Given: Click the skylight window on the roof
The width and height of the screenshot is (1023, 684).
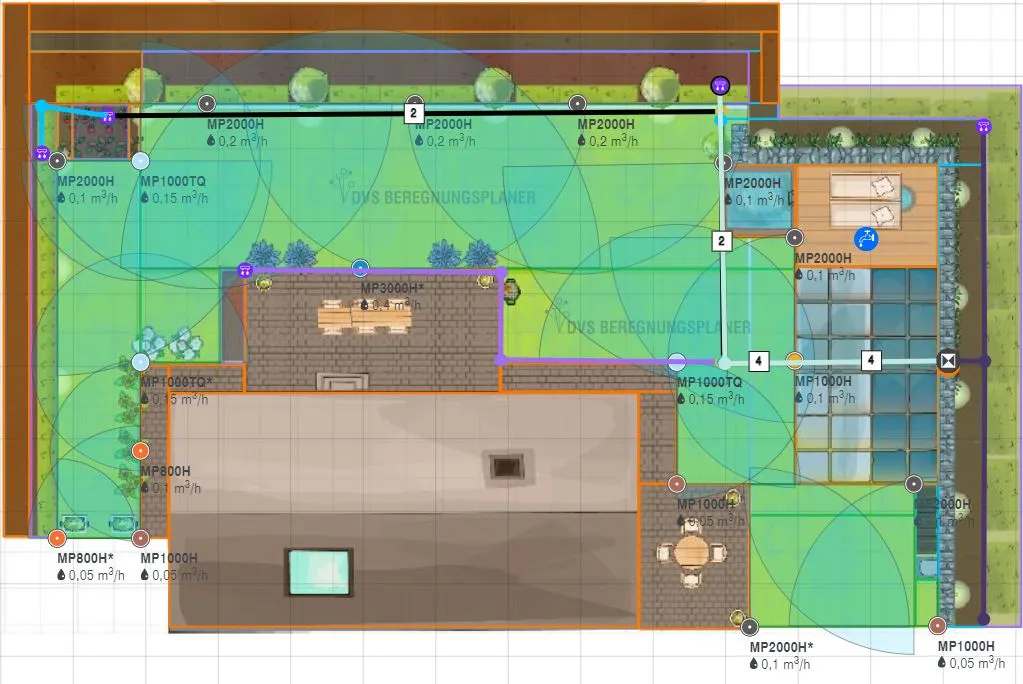Looking at the screenshot, I should pyautogui.click(x=319, y=572).
